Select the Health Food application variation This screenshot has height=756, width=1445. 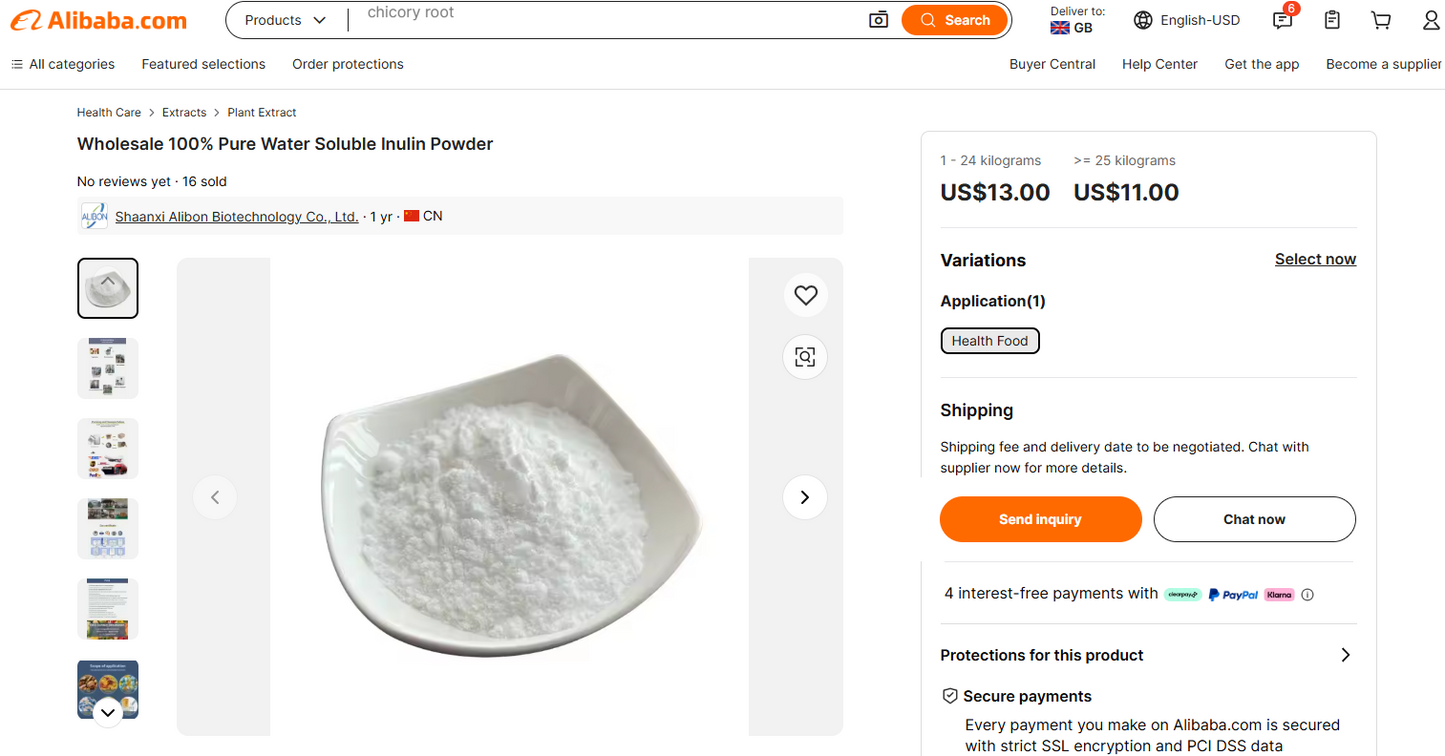990,341
